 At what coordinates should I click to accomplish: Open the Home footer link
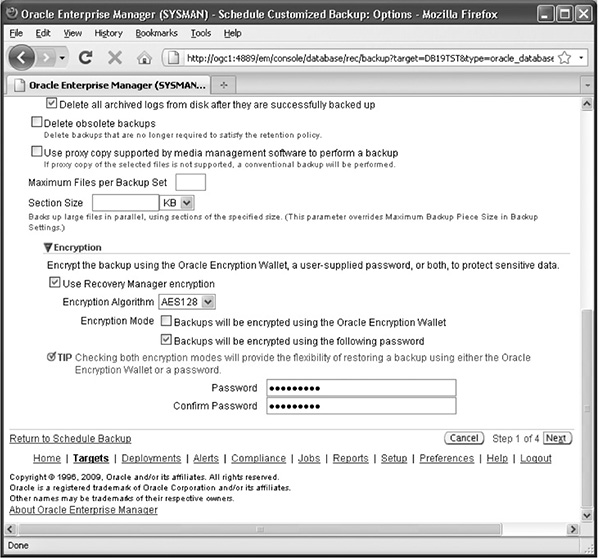point(47,458)
